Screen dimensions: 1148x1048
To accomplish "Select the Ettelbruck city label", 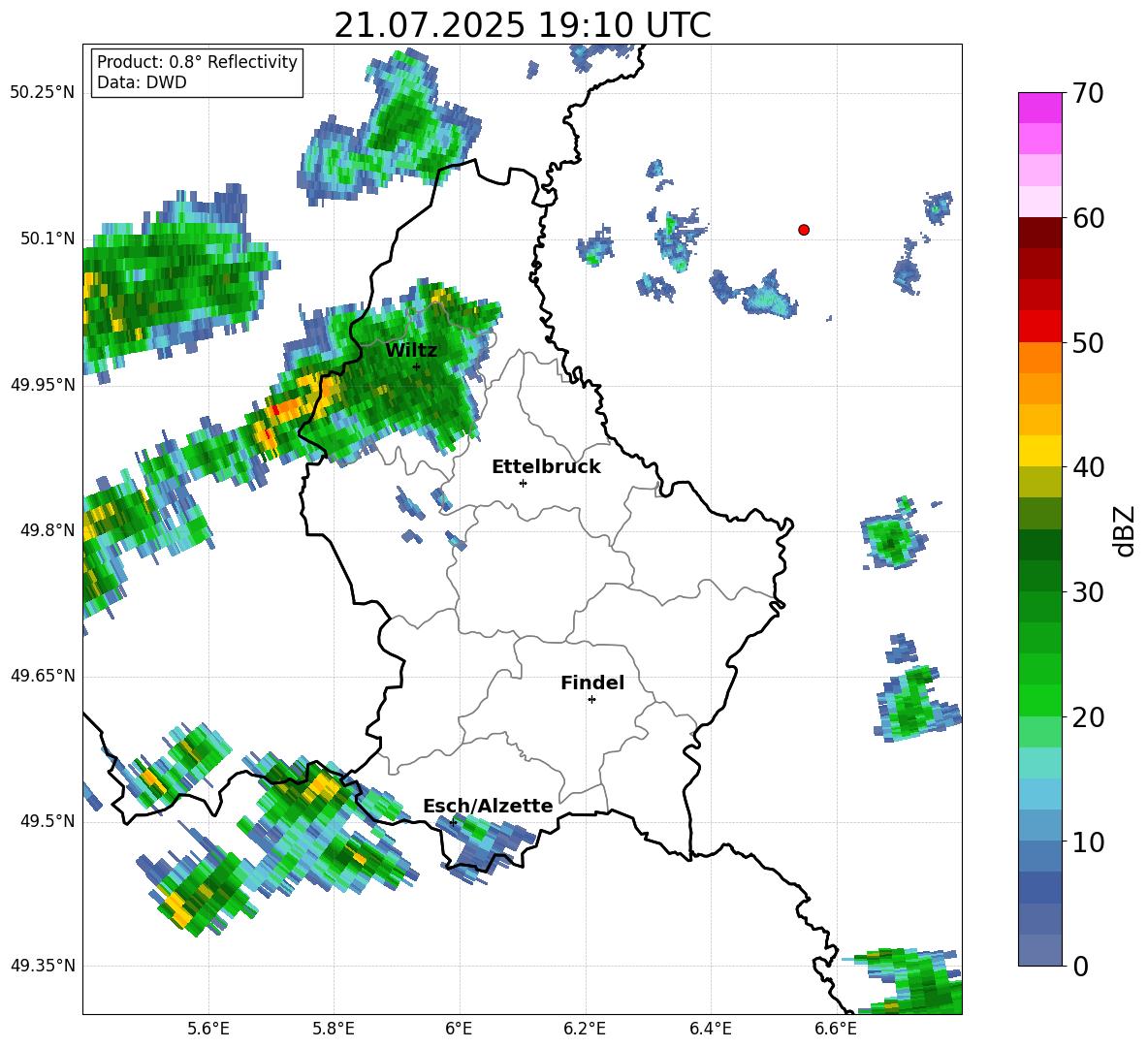I will point(546,467).
